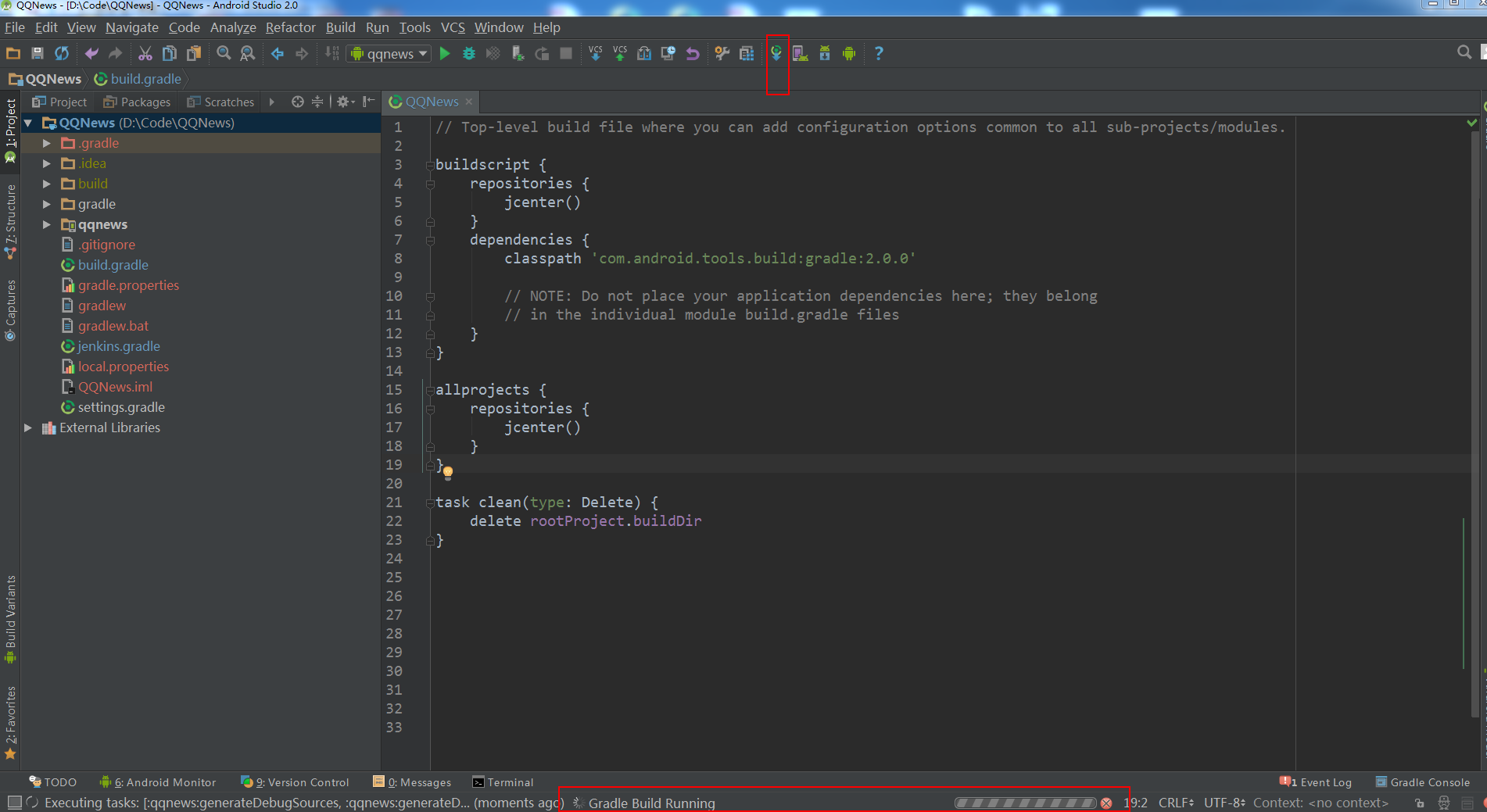Toggle code folding at buildscript line 3
Screen dimensions: 1487x812
pyautogui.click(x=430, y=165)
